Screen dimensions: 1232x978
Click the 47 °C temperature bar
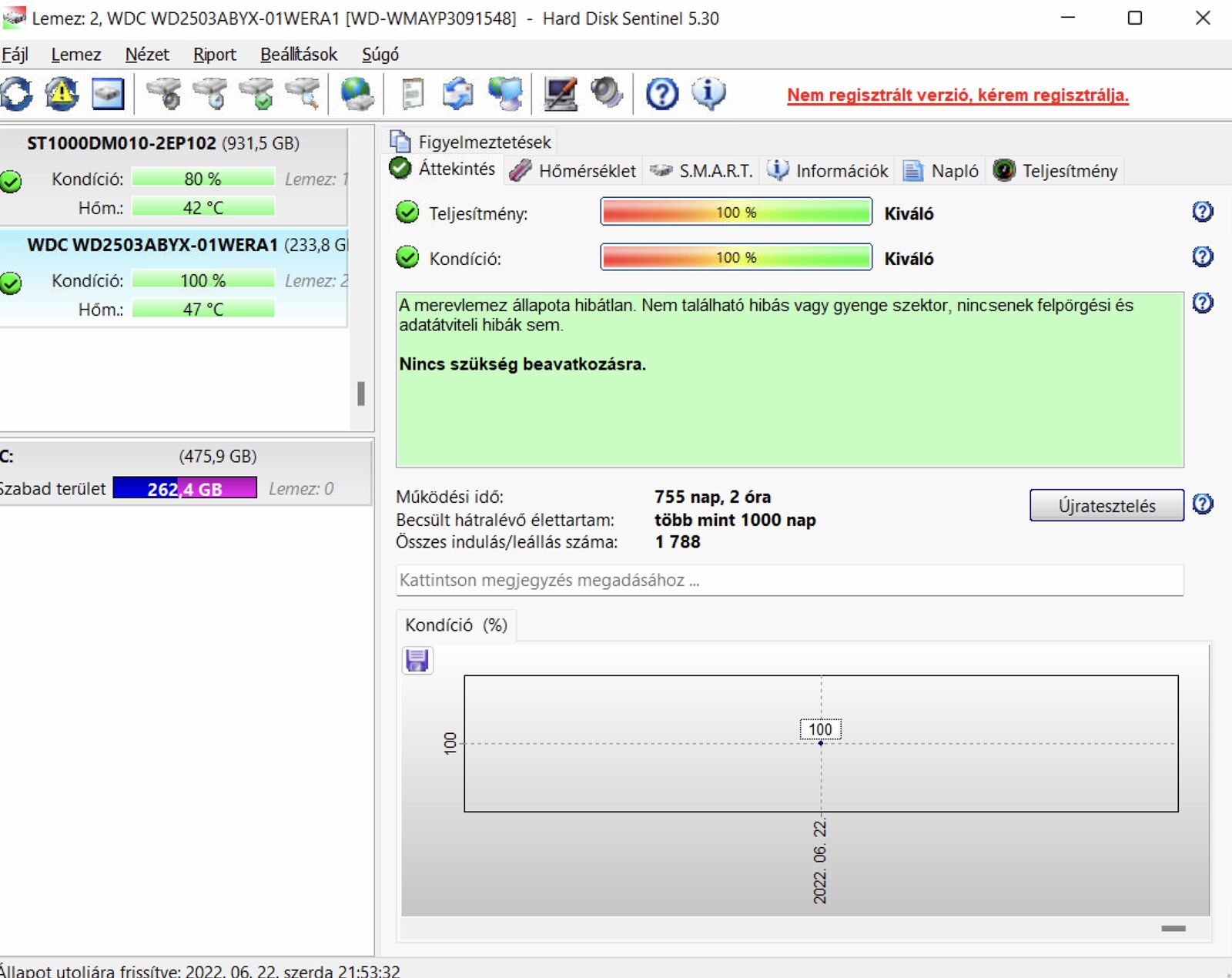(x=203, y=309)
